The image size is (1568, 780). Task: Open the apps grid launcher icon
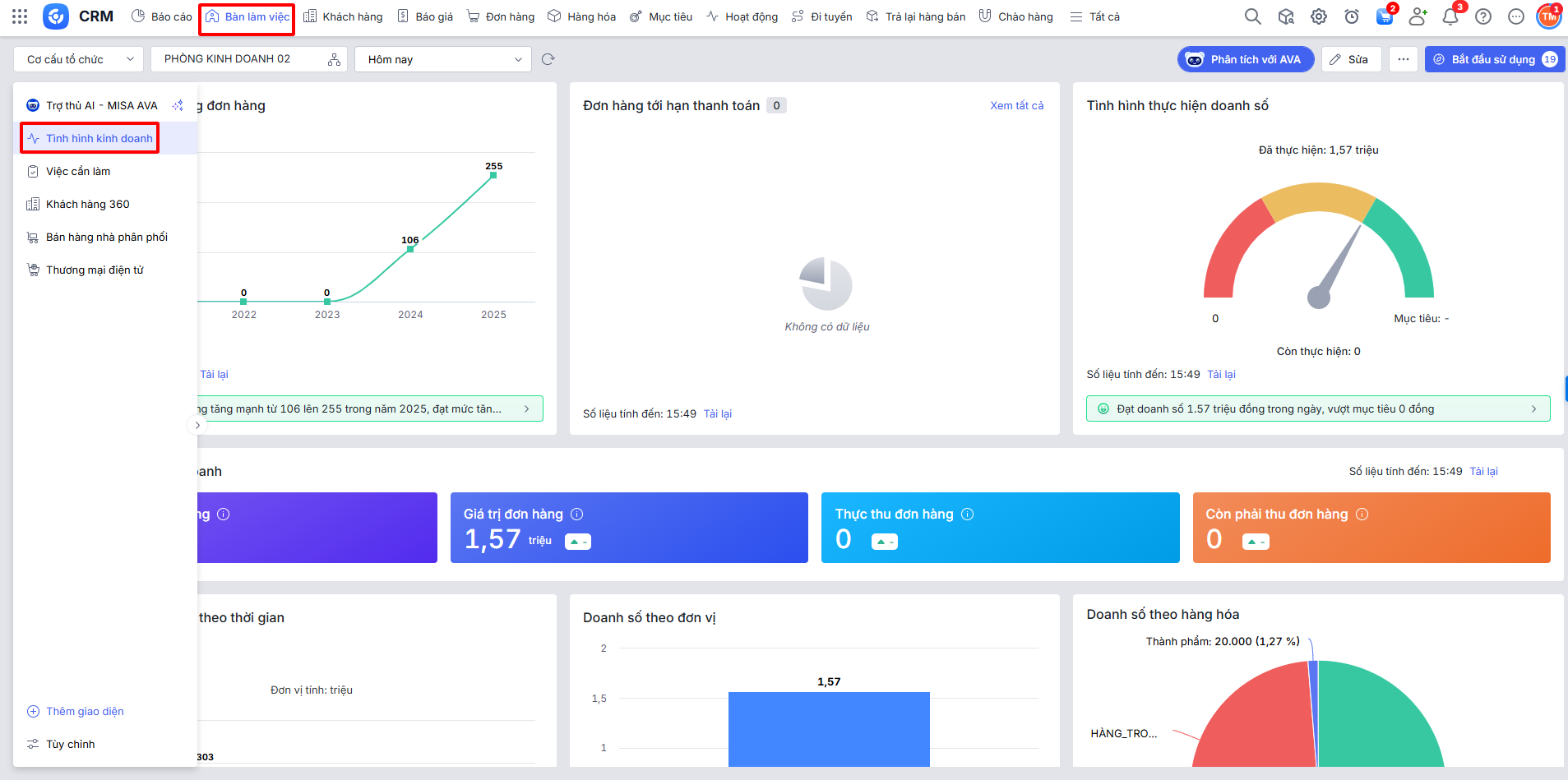coord(20,16)
